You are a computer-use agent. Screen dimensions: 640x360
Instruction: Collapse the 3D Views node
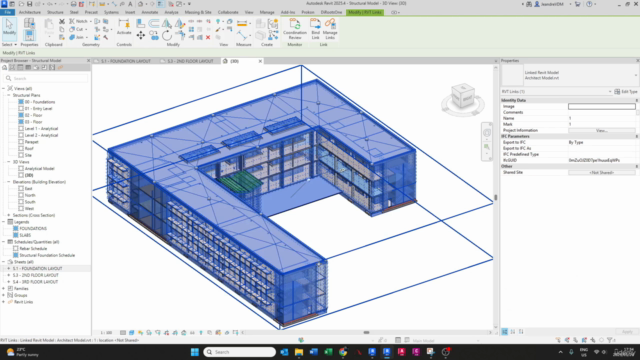coord(9,162)
